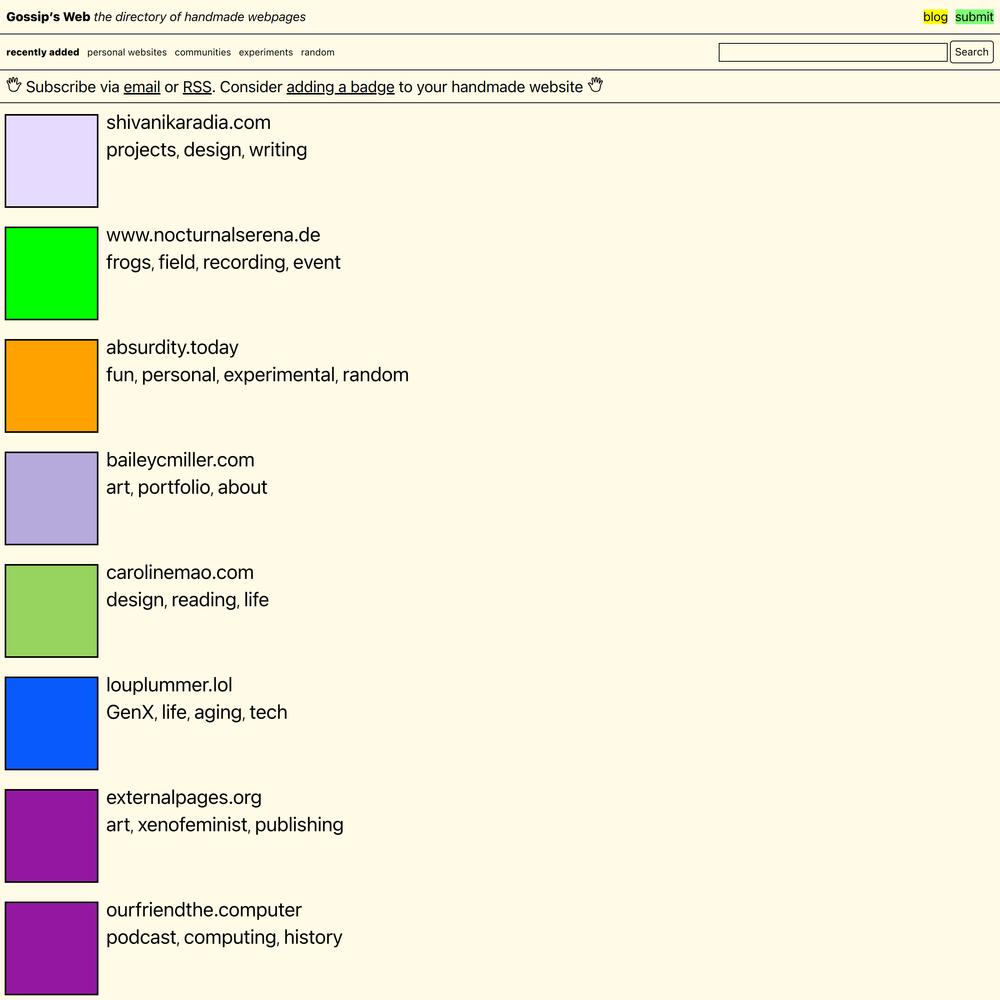The height and width of the screenshot is (1000, 1000).
Task: Follow the adding a badge link
Action: point(340,87)
